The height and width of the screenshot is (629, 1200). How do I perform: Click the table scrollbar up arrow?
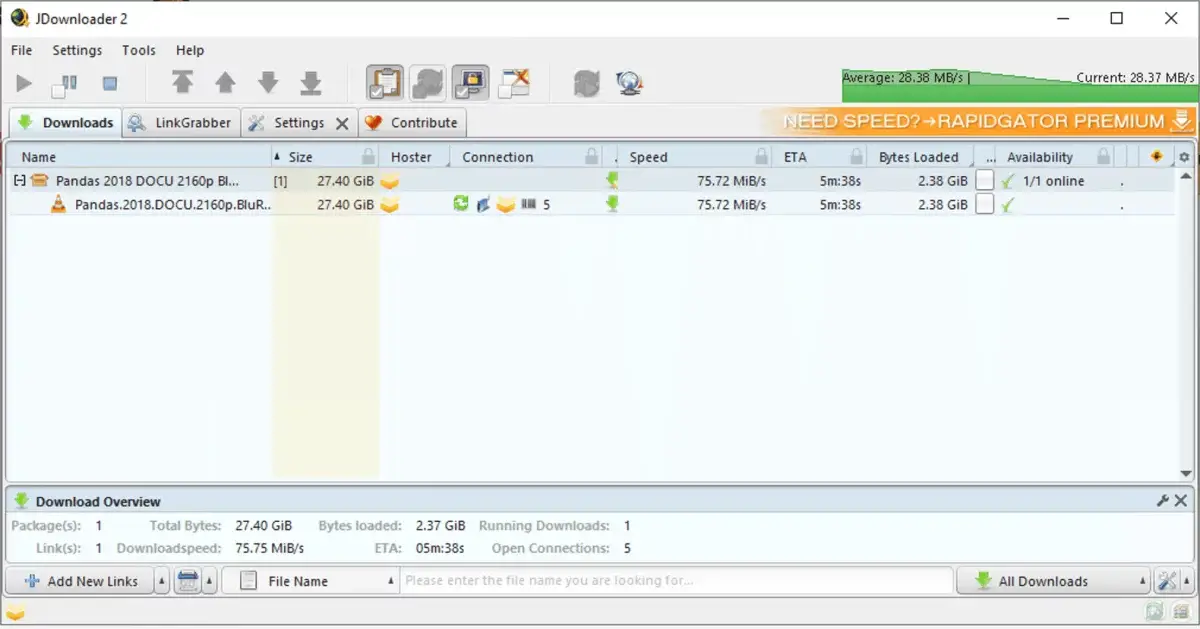tap(1186, 176)
